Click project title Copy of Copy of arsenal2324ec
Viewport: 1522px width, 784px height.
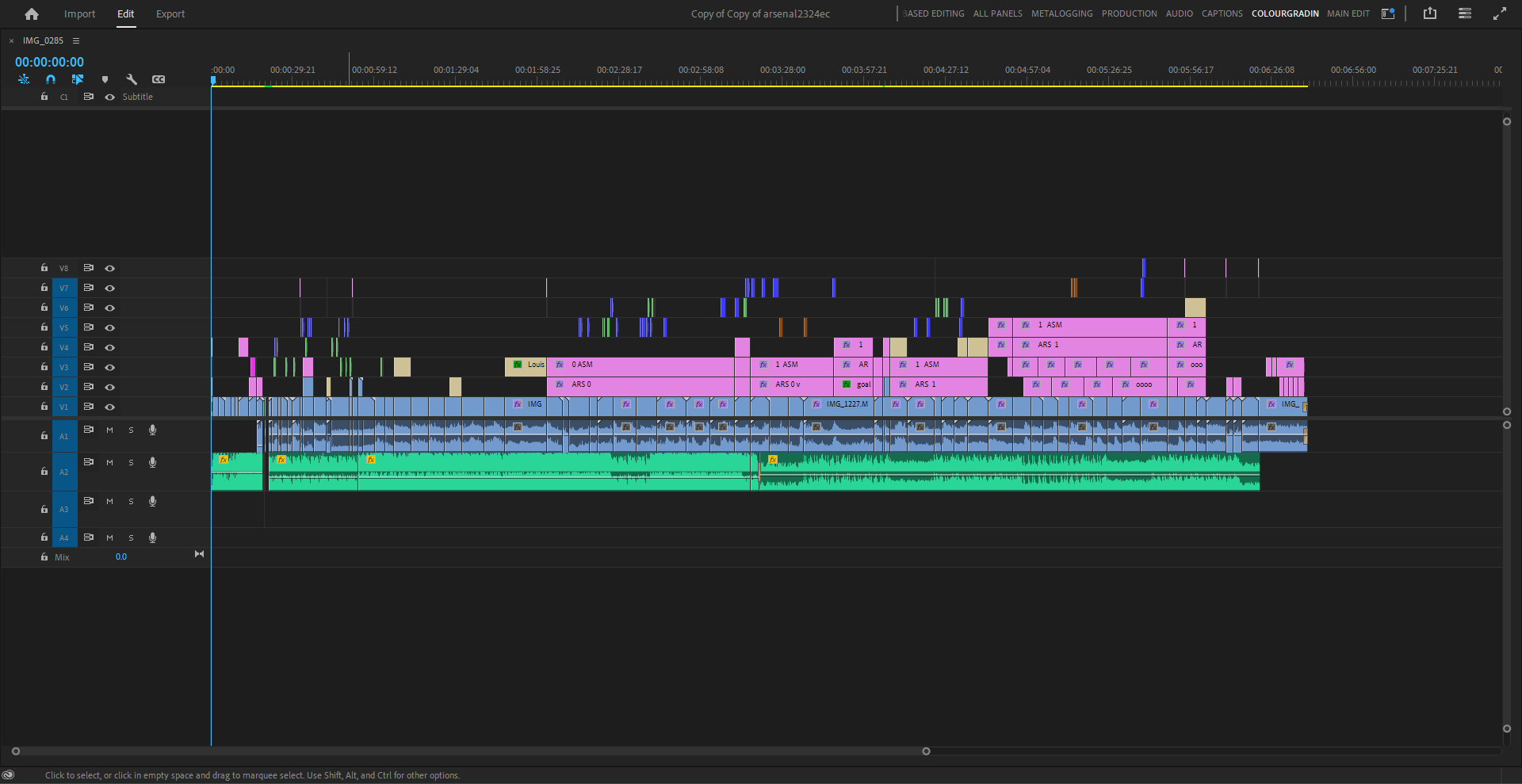pyautogui.click(x=760, y=13)
